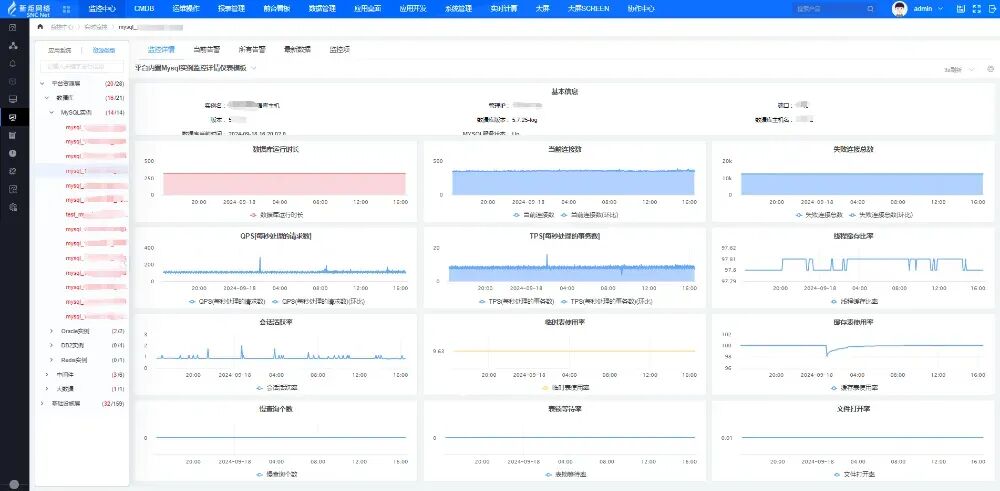Toggle the 会话活跃率 chart legend entry
1000x491 pixels.
point(276,387)
